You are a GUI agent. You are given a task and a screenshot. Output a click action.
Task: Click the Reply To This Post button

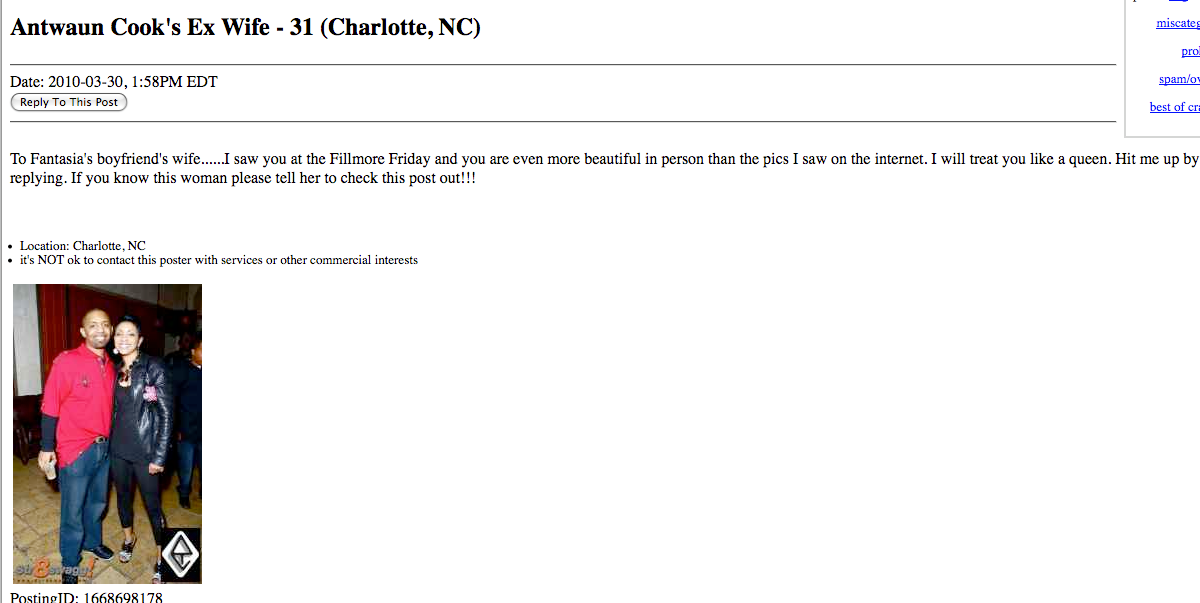click(x=69, y=102)
